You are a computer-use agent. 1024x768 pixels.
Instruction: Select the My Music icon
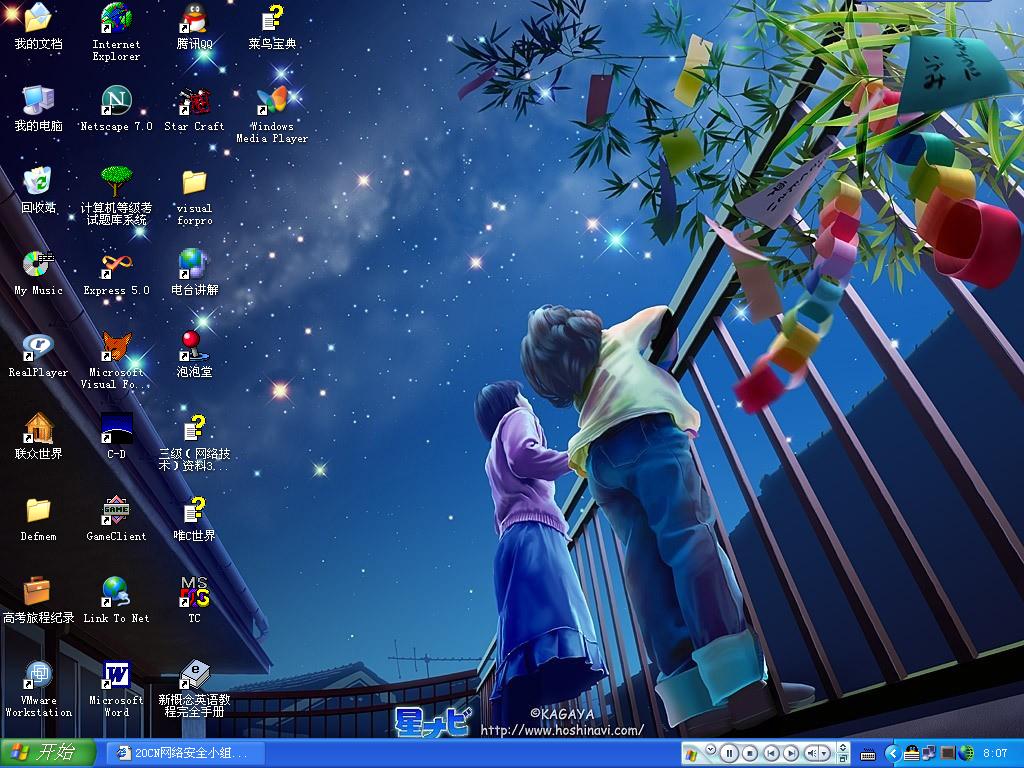tap(38, 273)
